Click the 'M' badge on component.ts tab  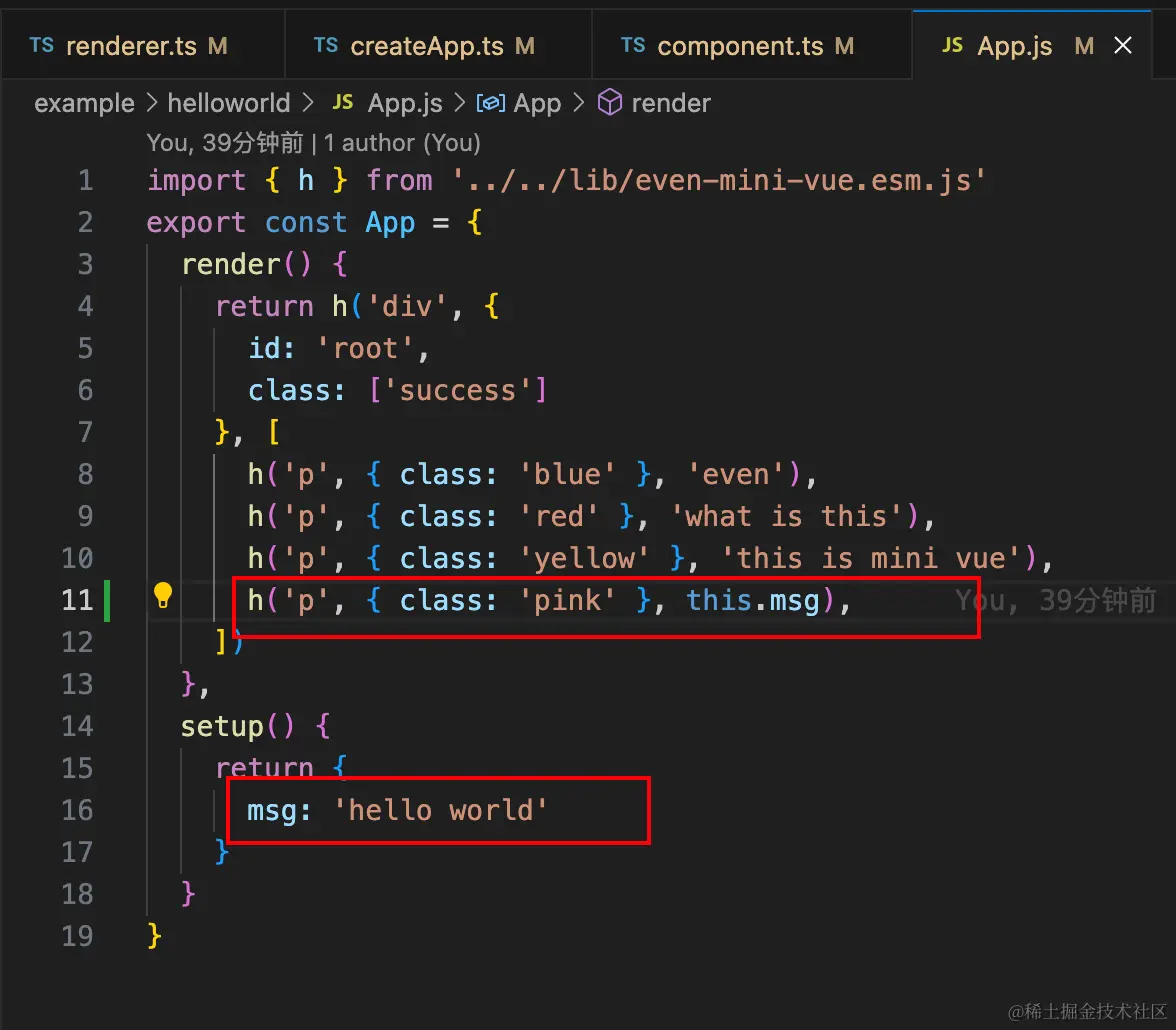pyautogui.click(x=844, y=46)
